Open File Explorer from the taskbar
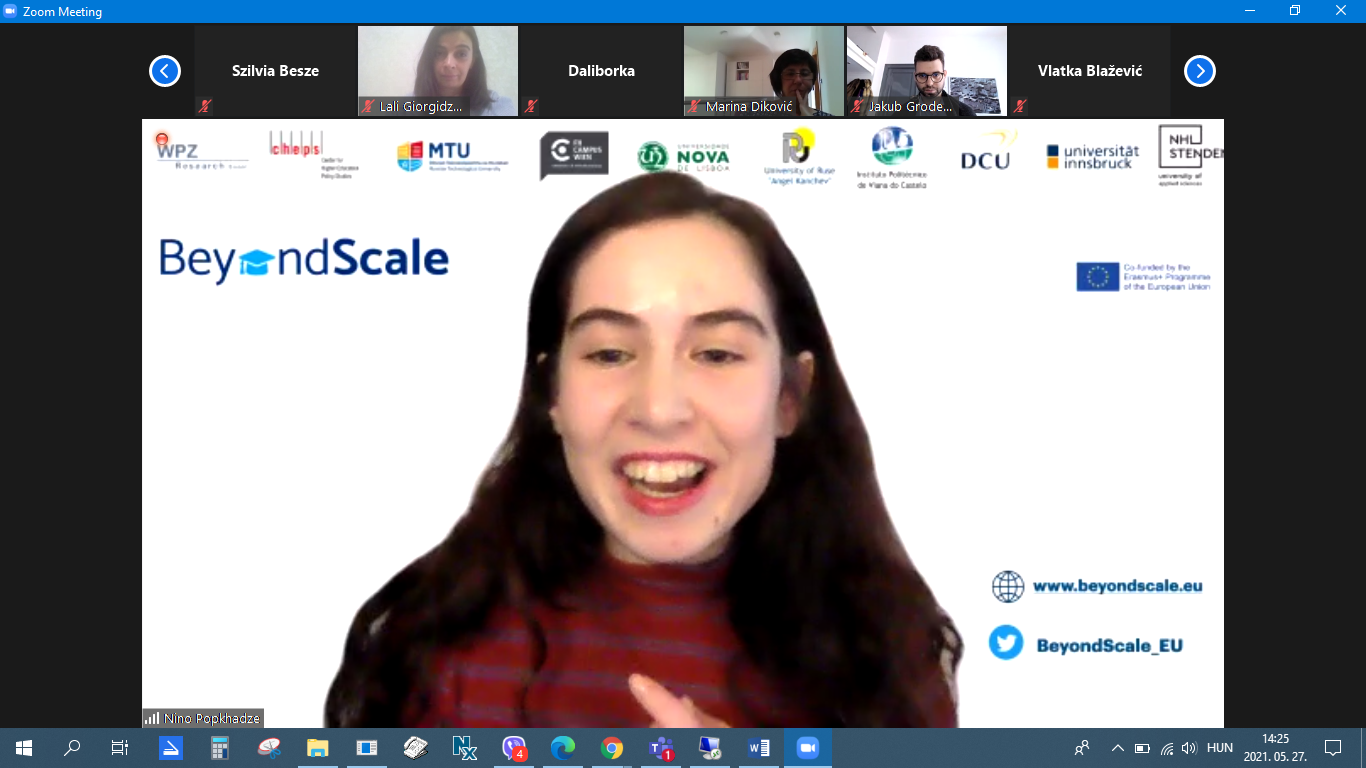This screenshot has height=768, width=1366. [318, 748]
